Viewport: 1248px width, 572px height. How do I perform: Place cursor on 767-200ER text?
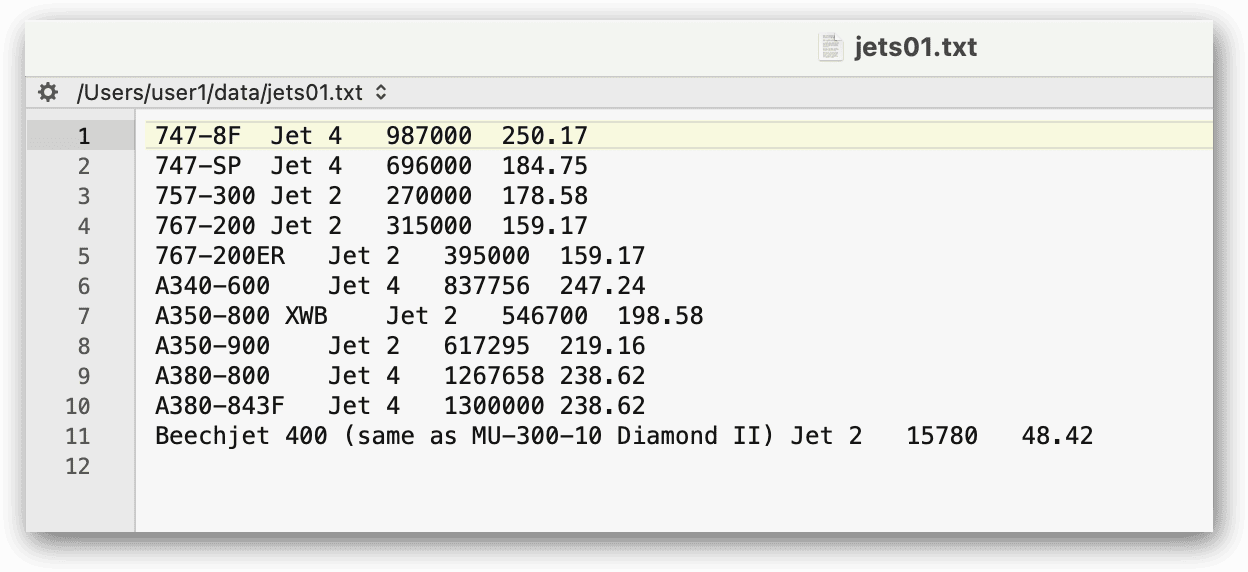(x=219, y=256)
